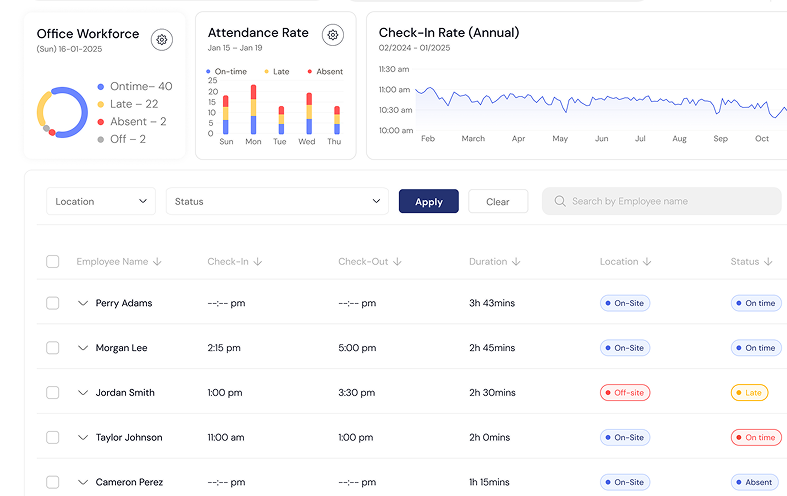The height and width of the screenshot is (496, 787).
Task: Click duration 3h 43mins
Action: [x=492, y=303]
